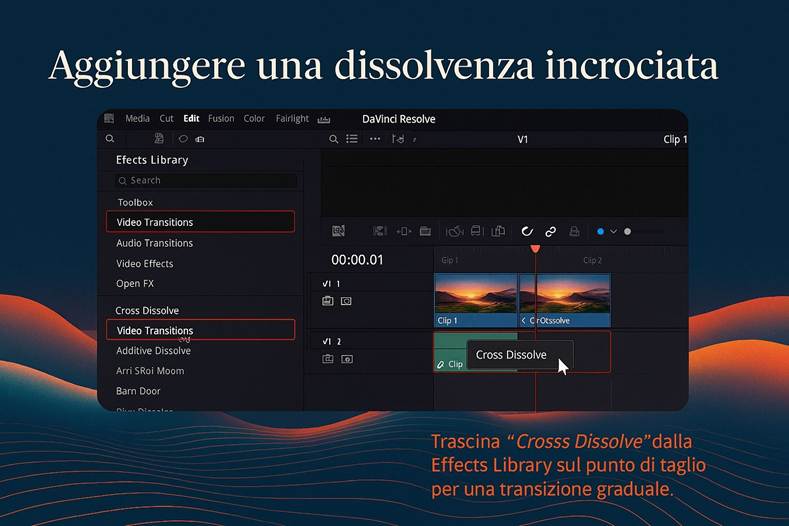Image resolution: width=789 pixels, height=526 pixels.
Task: Click the trim edit icon in the timeline toolbar
Action: (379, 231)
